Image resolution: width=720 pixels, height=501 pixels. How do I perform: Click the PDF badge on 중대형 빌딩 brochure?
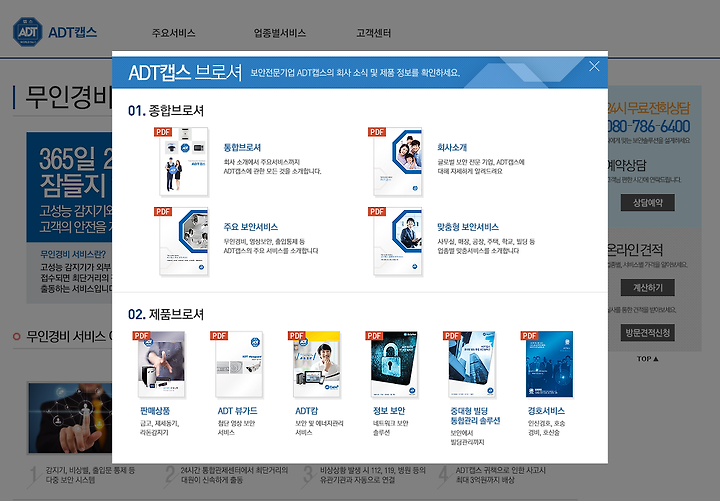[452, 336]
